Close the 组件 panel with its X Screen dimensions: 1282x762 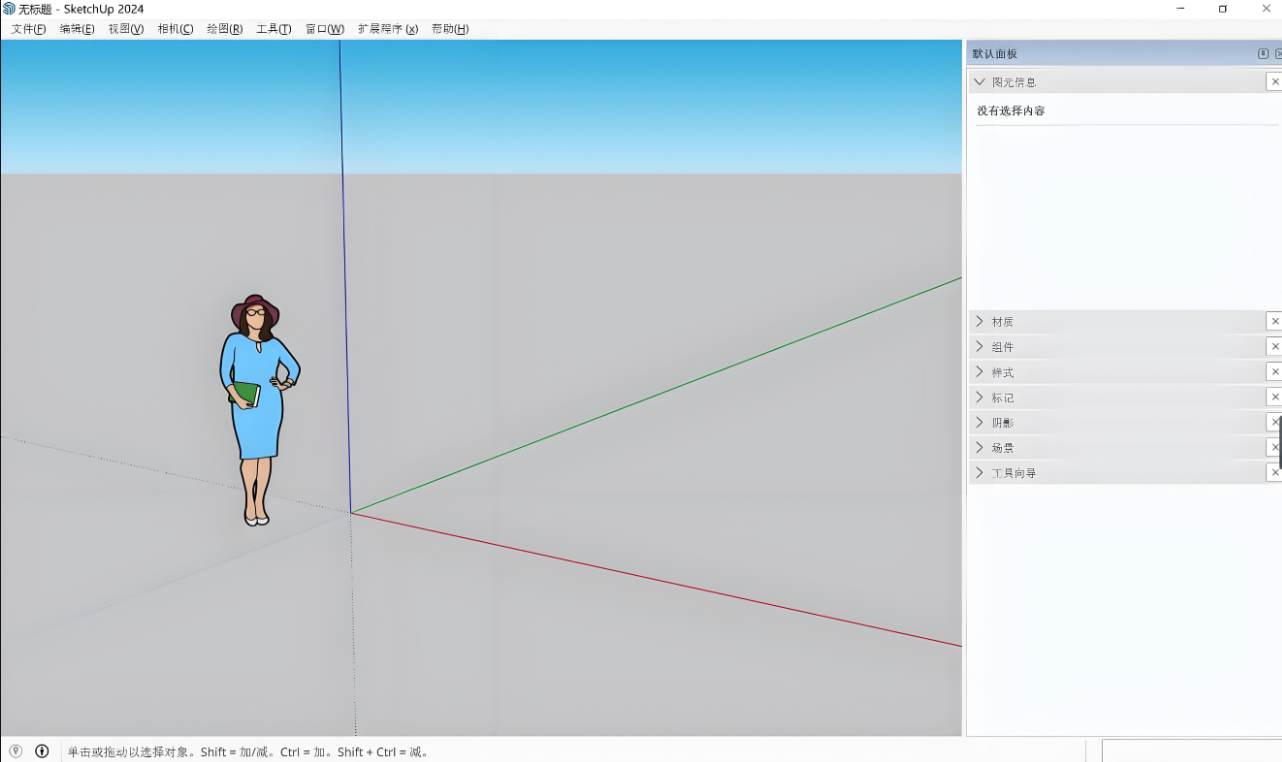1274,346
